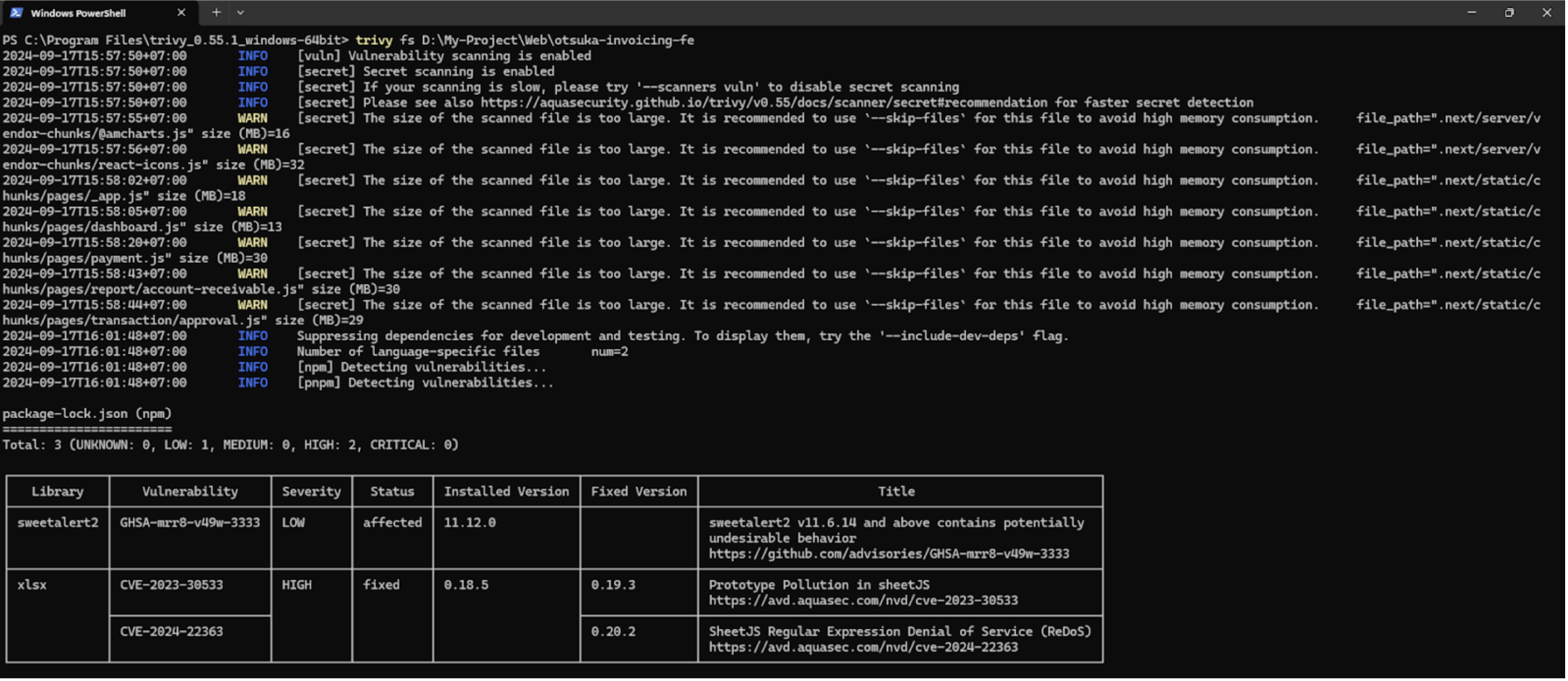The height and width of the screenshot is (681, 1568).
Task: Click the 'HIGH' severity cell
Action: click(x=297, y=585)
